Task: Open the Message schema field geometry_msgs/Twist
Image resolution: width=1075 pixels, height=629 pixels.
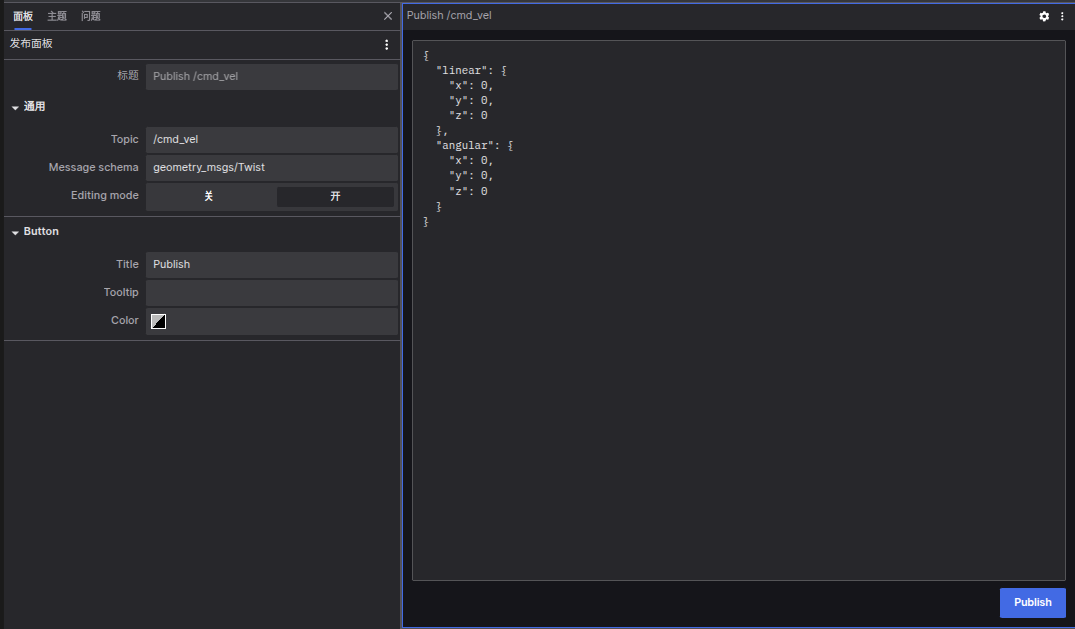Action: (271, 167)
